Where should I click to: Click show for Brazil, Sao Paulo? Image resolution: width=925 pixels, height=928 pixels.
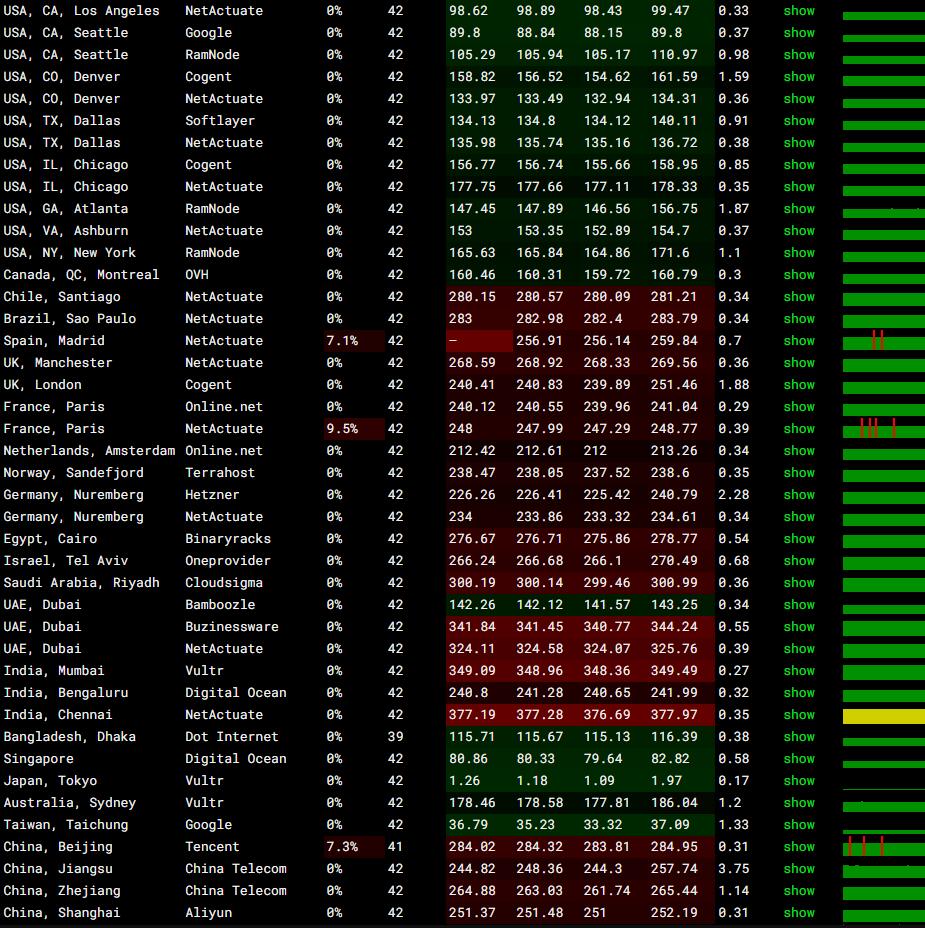coord(799,318)
